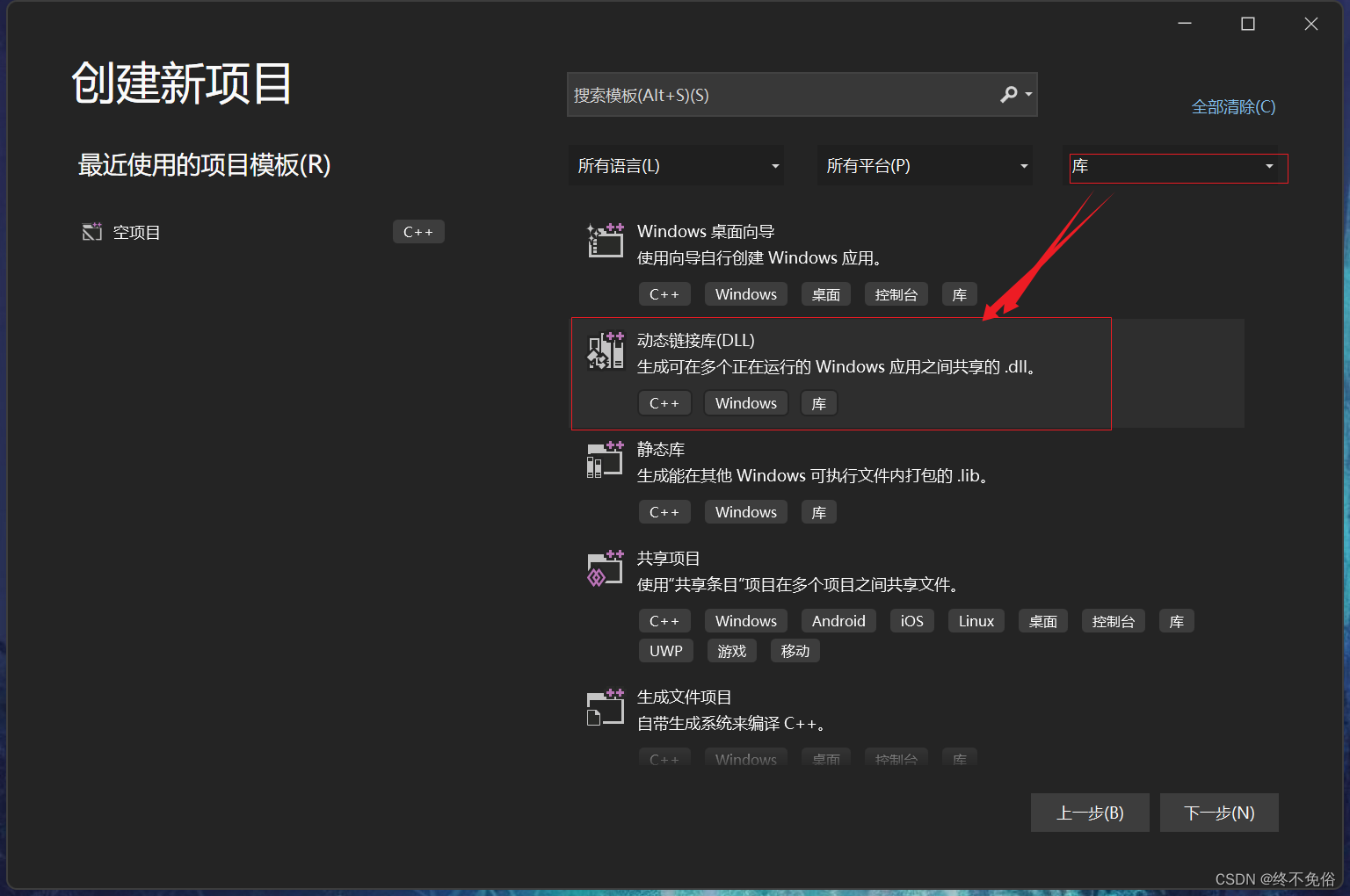
Task: Maximize the create new project dialog
Action: coord(1248,24)
